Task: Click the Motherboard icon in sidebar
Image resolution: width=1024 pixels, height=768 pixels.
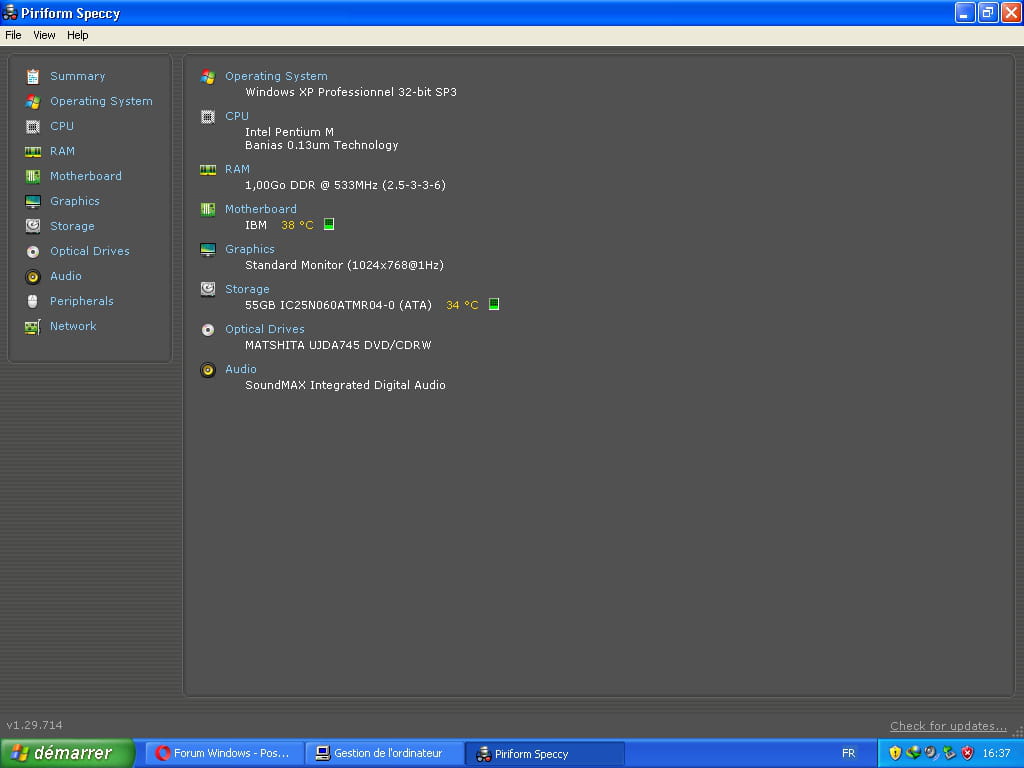Action: tap(33, 176)
